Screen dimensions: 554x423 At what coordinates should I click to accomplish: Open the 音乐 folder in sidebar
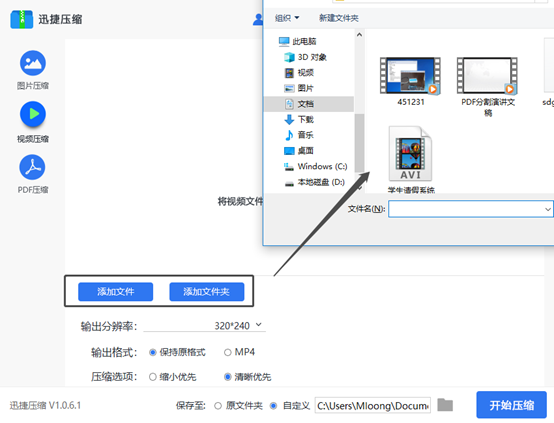299,135
